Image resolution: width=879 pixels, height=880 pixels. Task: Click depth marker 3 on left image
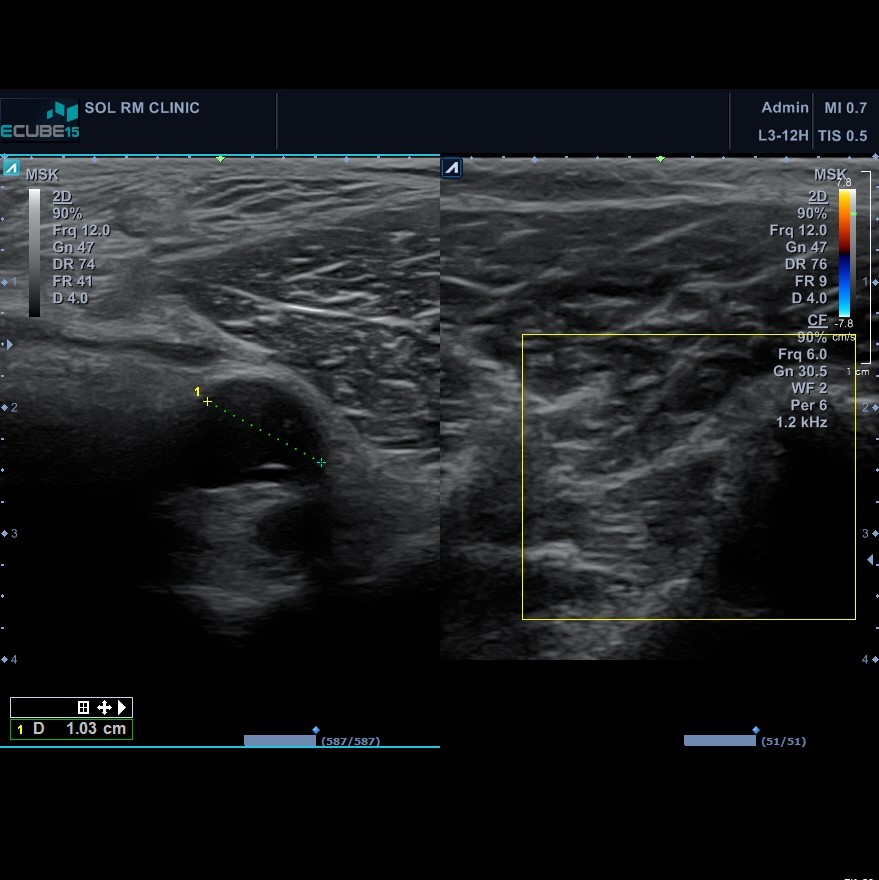pos(14,533)
